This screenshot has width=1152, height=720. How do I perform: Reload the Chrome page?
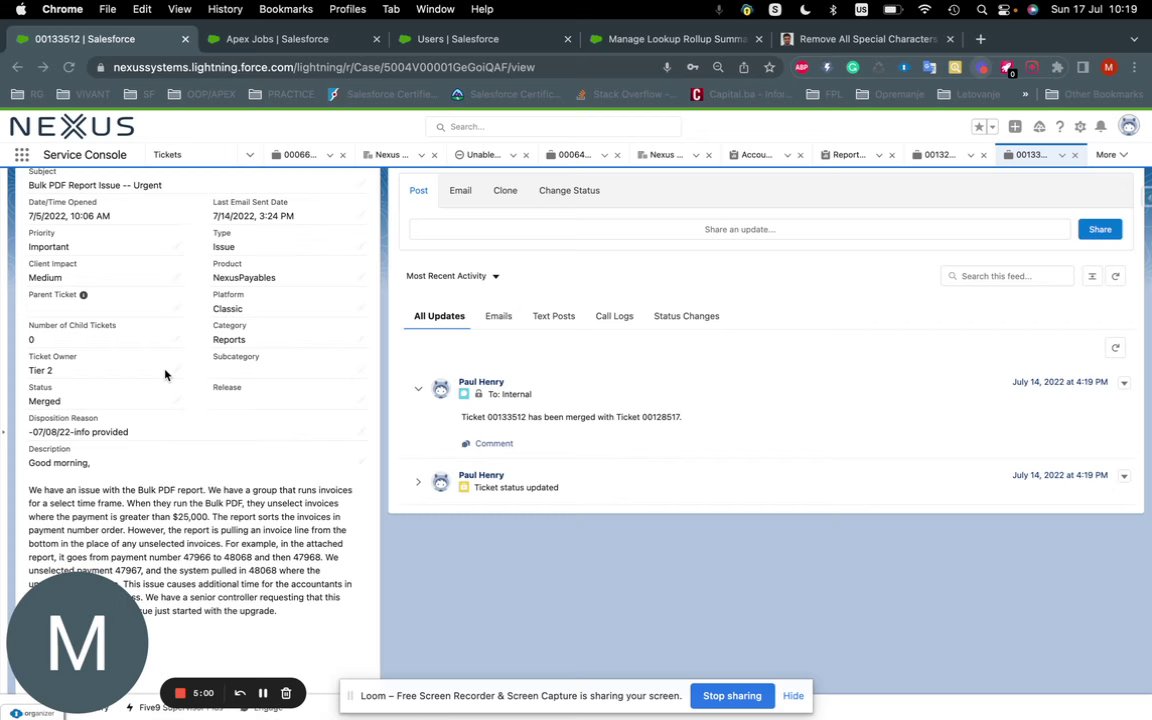pyautogui.click(x=68, y=67)
